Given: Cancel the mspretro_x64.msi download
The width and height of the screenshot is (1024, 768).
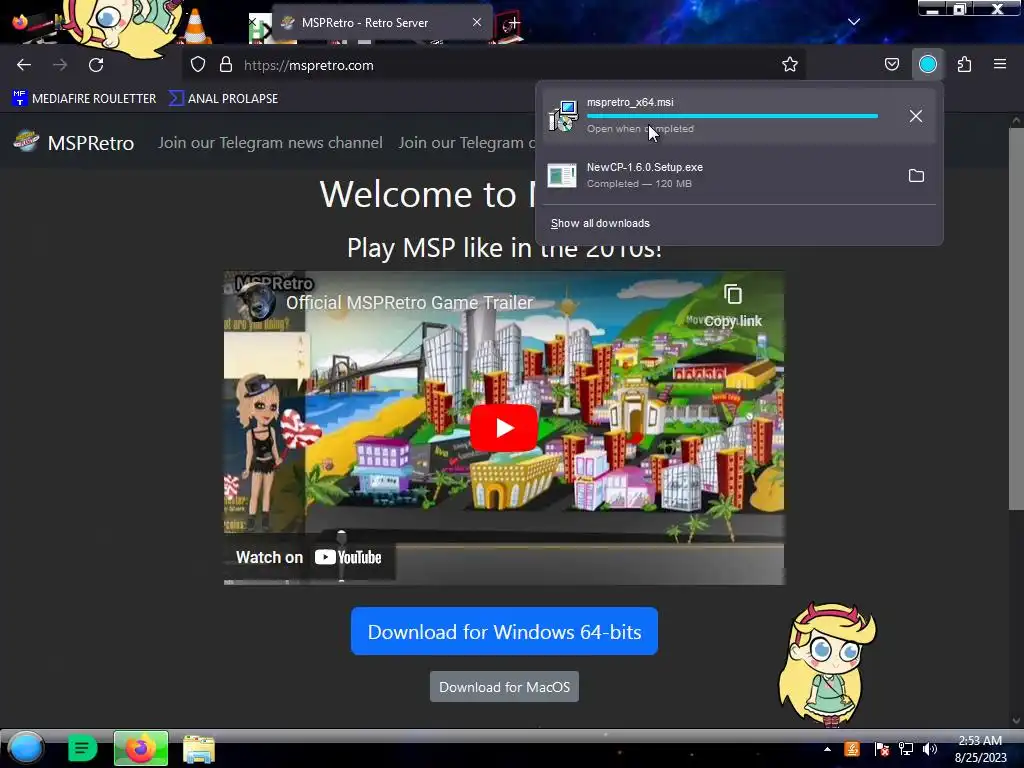Looking at the screenshot, I should pyautogui.click(x=916, y=116).
